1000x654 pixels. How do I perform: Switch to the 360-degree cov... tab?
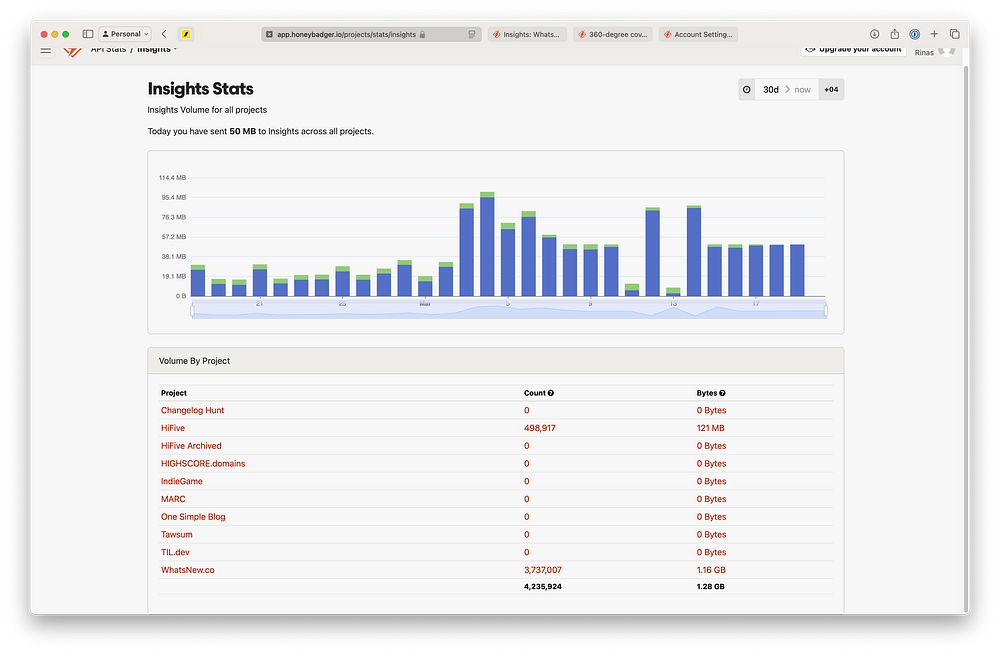coord(613,34)
